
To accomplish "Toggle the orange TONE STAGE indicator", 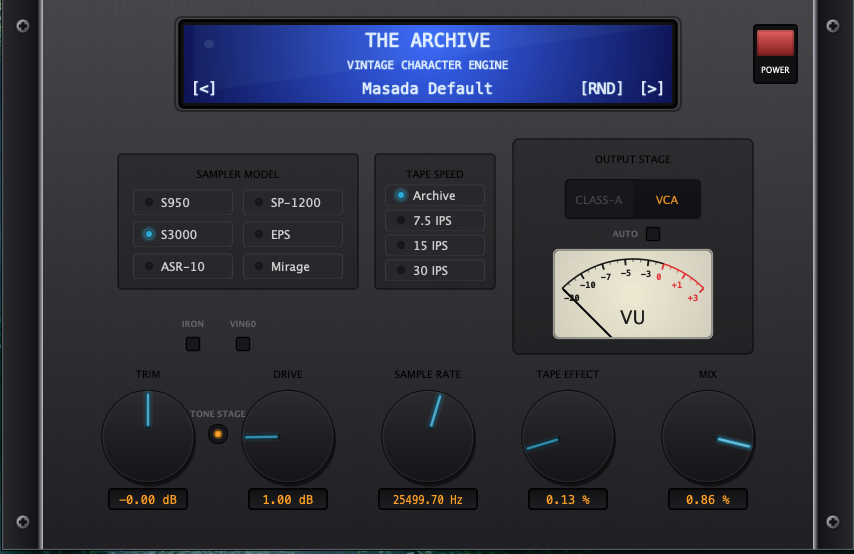I will click(218, 434).
